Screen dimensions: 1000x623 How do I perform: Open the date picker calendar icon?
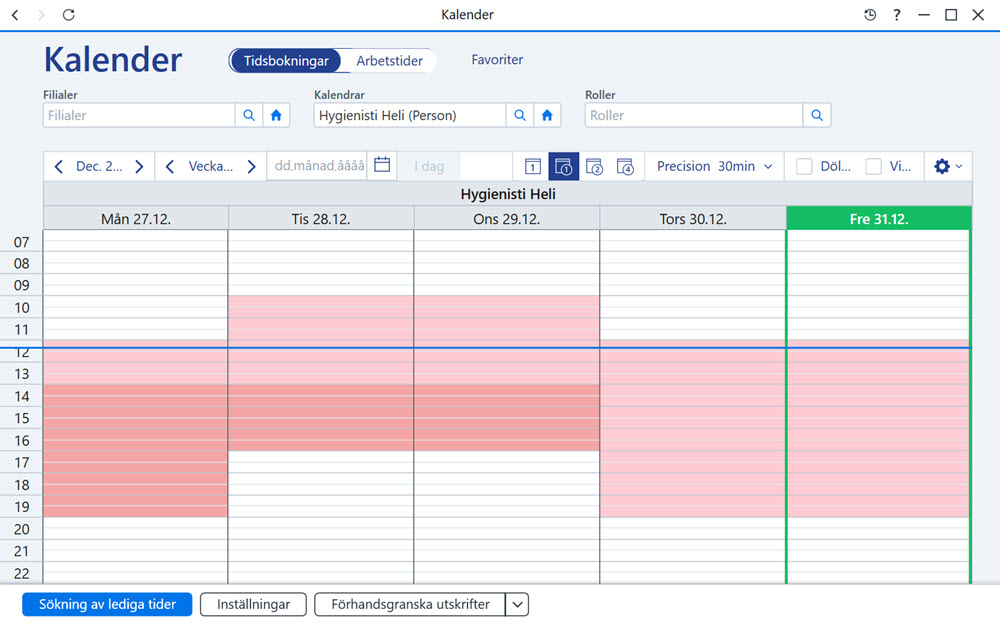tap(382, 165)
